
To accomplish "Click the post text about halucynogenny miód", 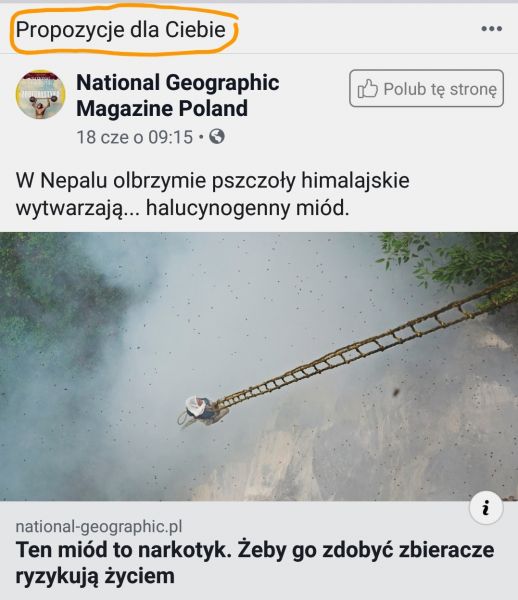I will [x=213, y=194].
